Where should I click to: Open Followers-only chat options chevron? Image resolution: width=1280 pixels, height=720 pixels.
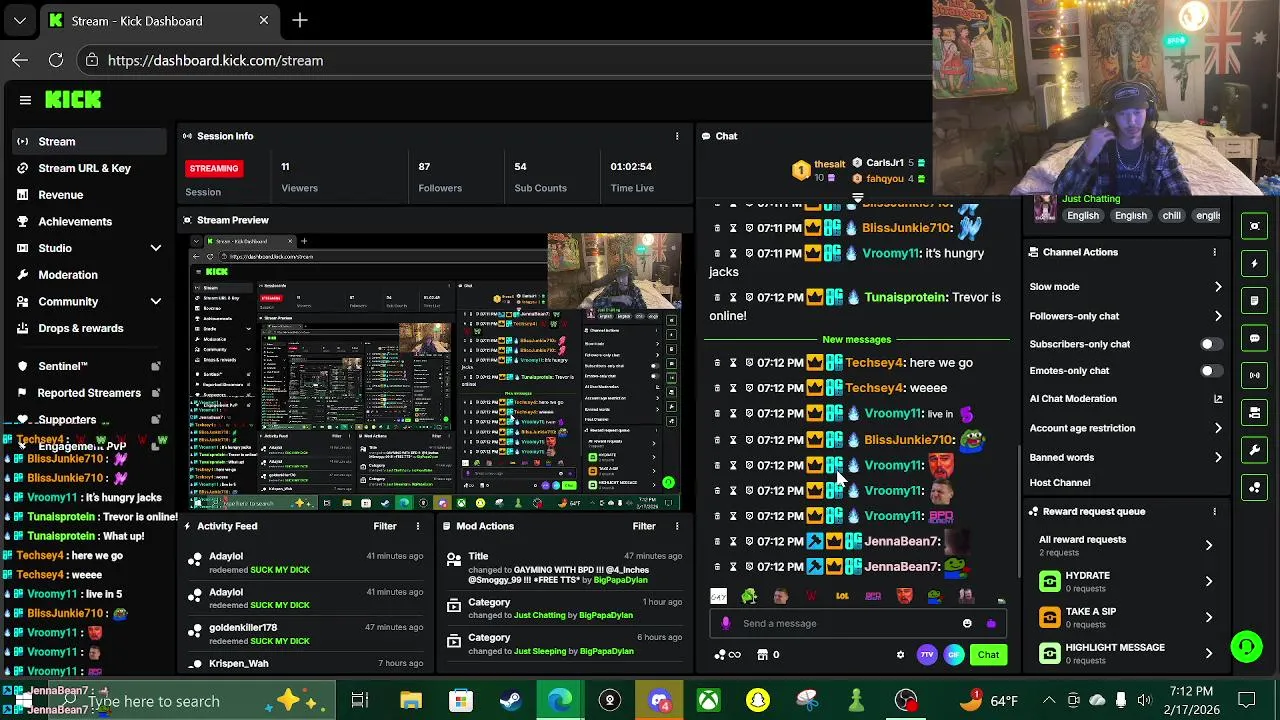click(1218, 316)
